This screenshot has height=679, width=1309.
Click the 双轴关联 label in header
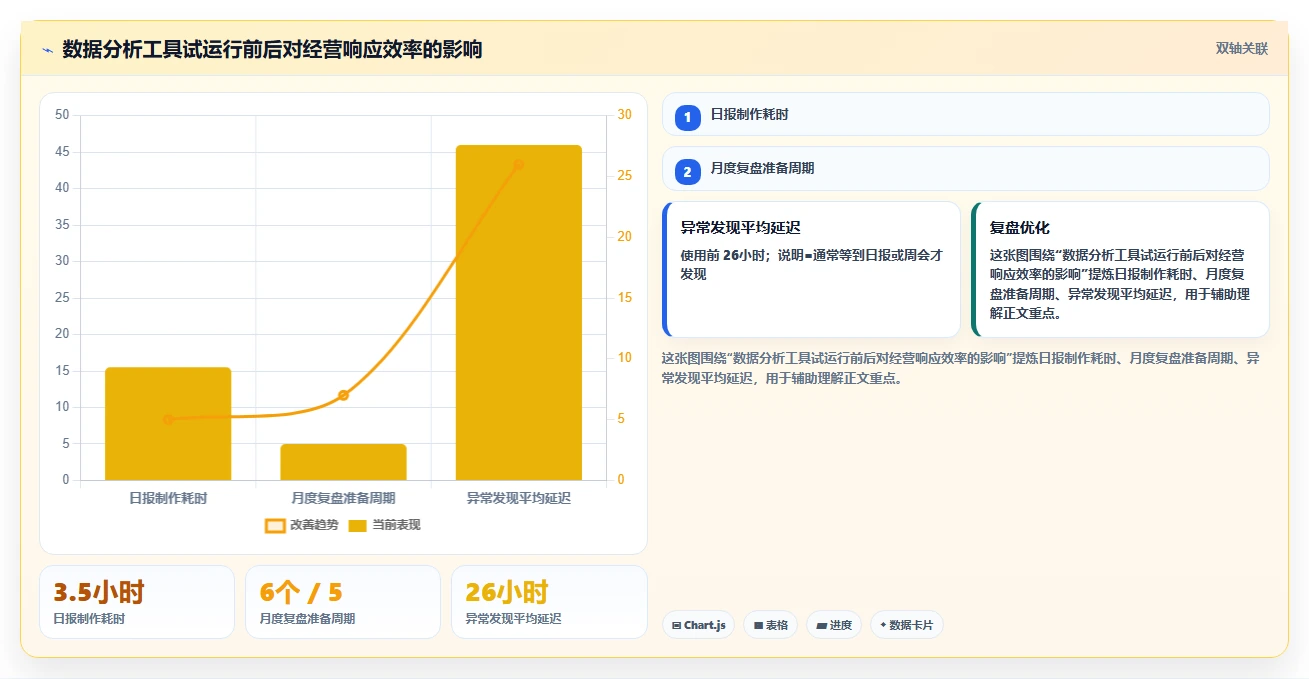(x=1242, y=49)
